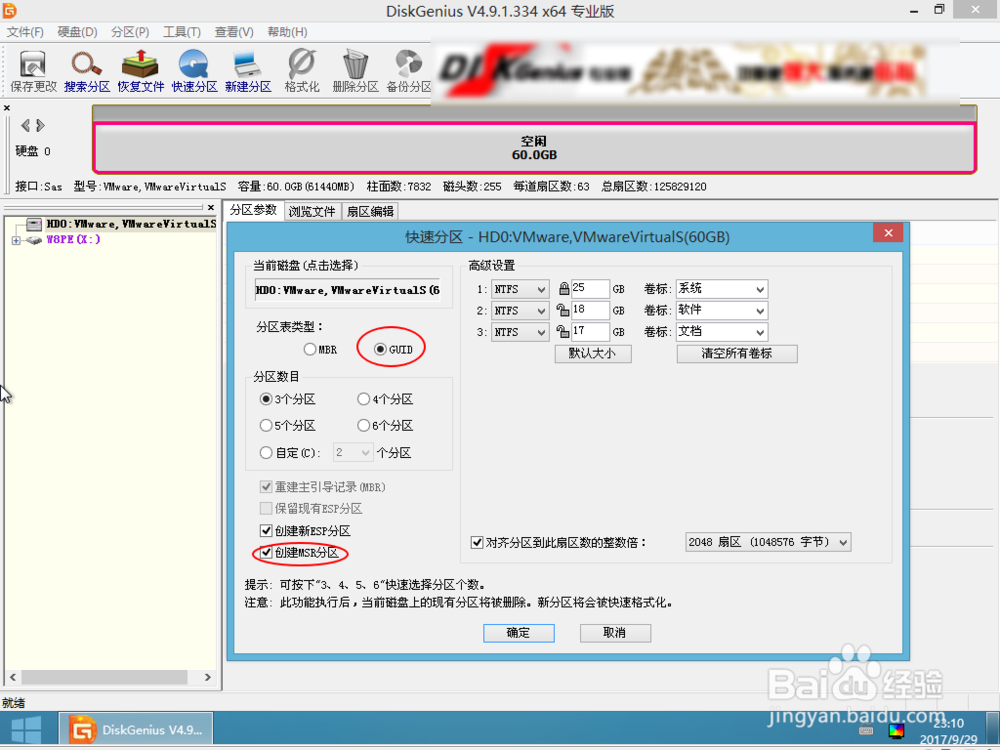
Task: Click Default Size (默认大小) button
Action: [592, 353]
